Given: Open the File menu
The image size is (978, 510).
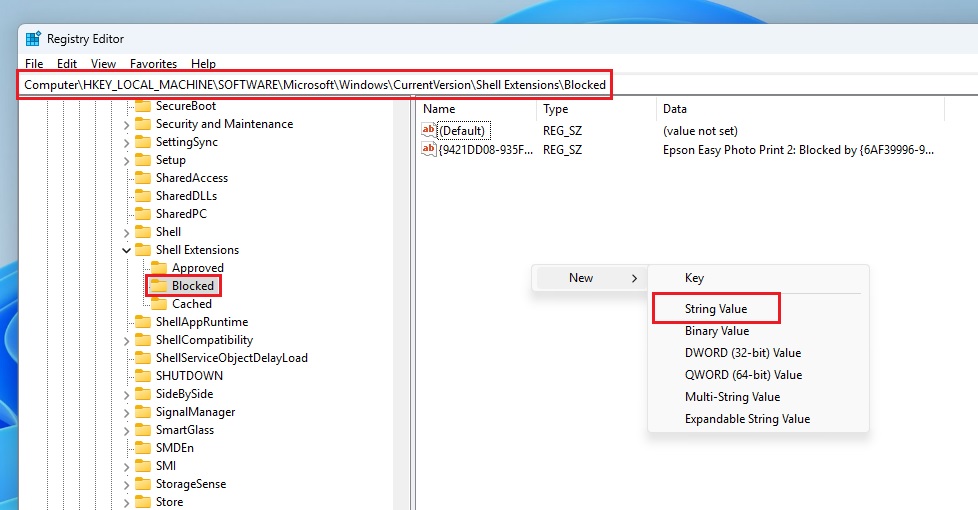Looking at the screenshot, I should tap(34, 64).
